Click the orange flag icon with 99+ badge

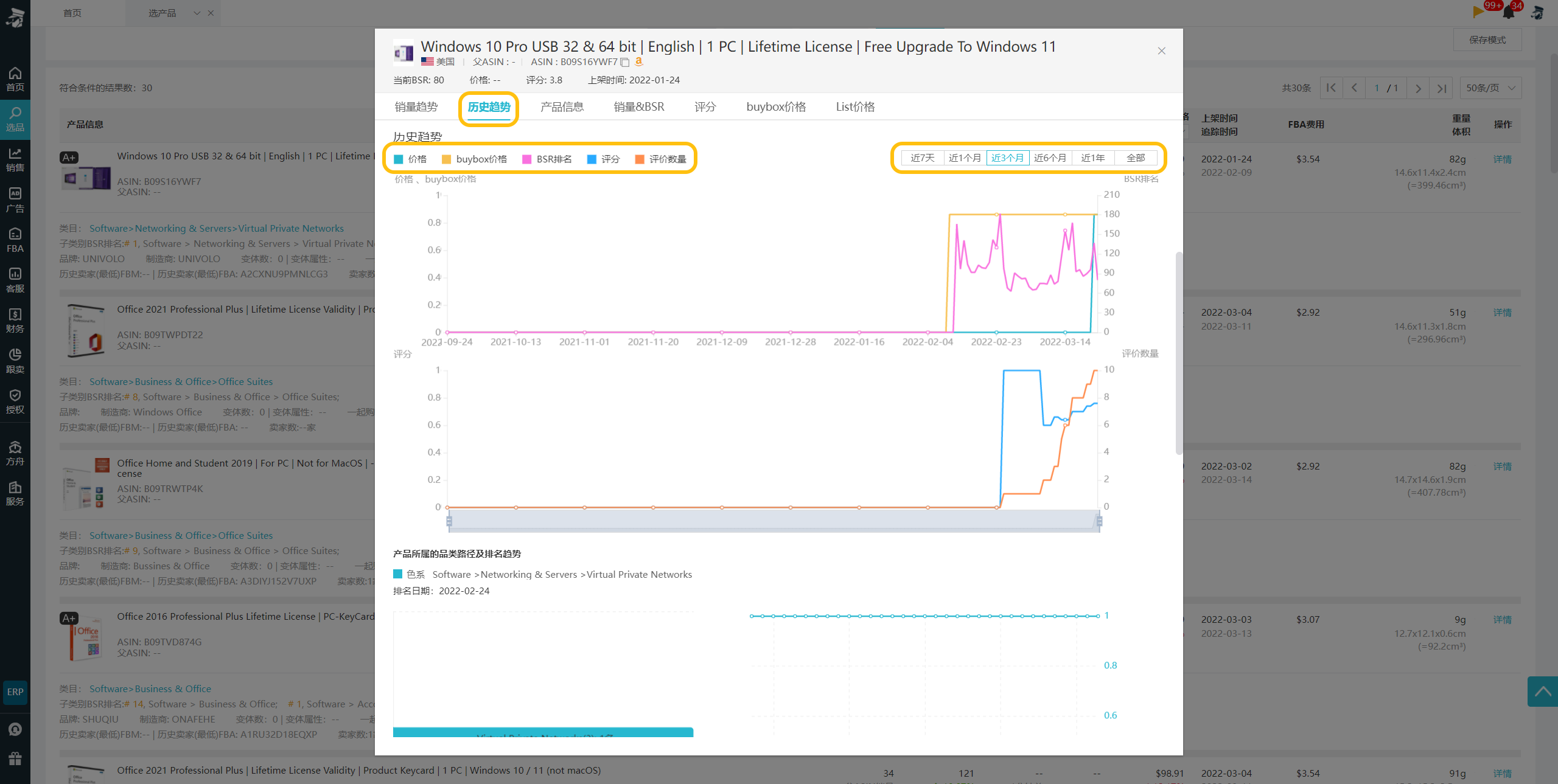(x=1478, y=12)
